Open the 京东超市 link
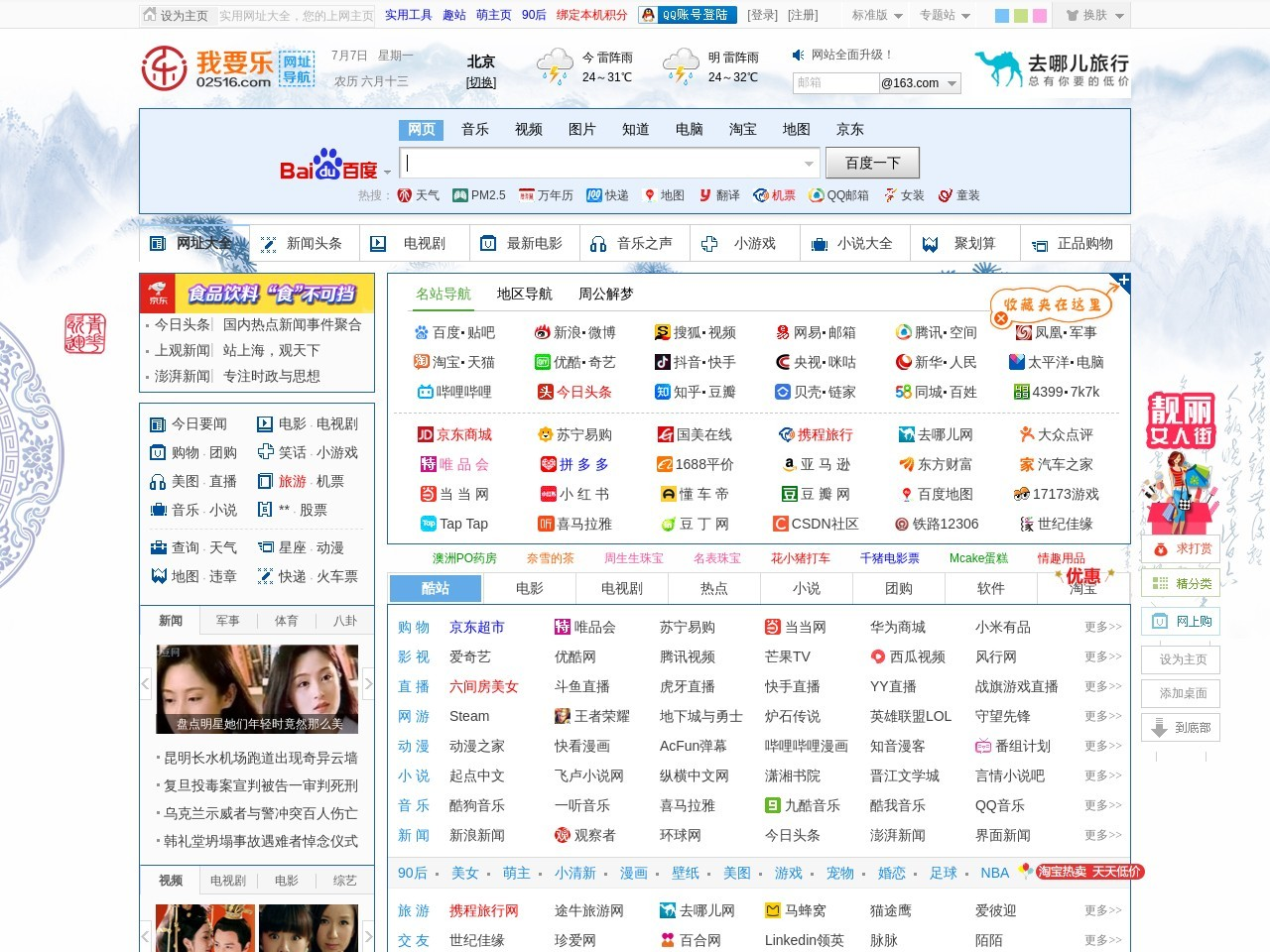Screen dimensions: 1270x952 click(x=477, y=627)
